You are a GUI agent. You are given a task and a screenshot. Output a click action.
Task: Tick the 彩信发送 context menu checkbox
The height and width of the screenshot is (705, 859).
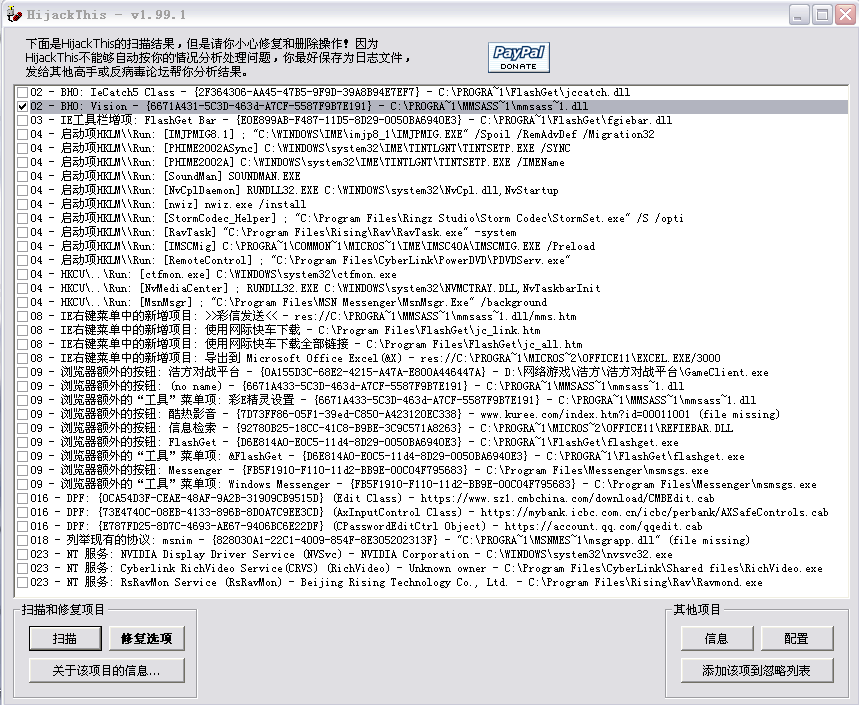coord(22,316)
